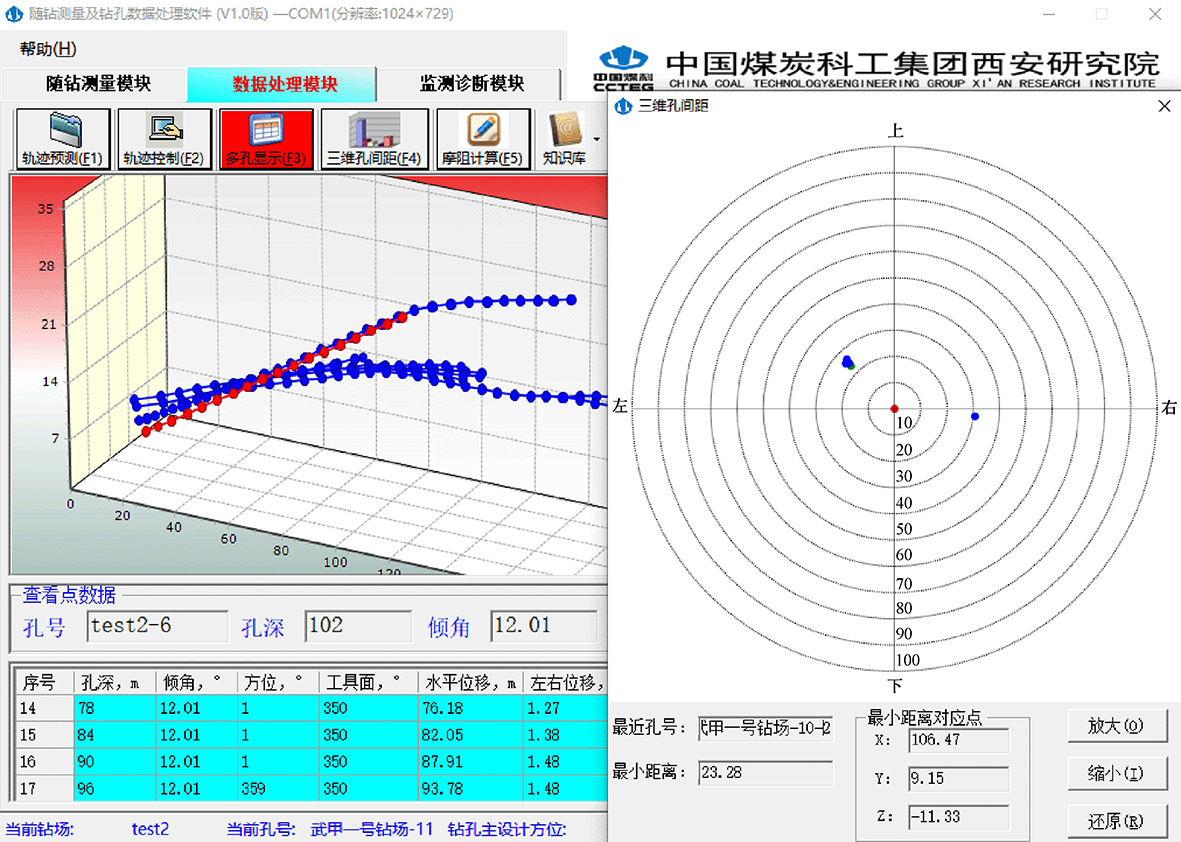This screenshot has width=1181, height=842.
Task: Click the 还原(R) restore button
Action: [x=1116, y=822]
